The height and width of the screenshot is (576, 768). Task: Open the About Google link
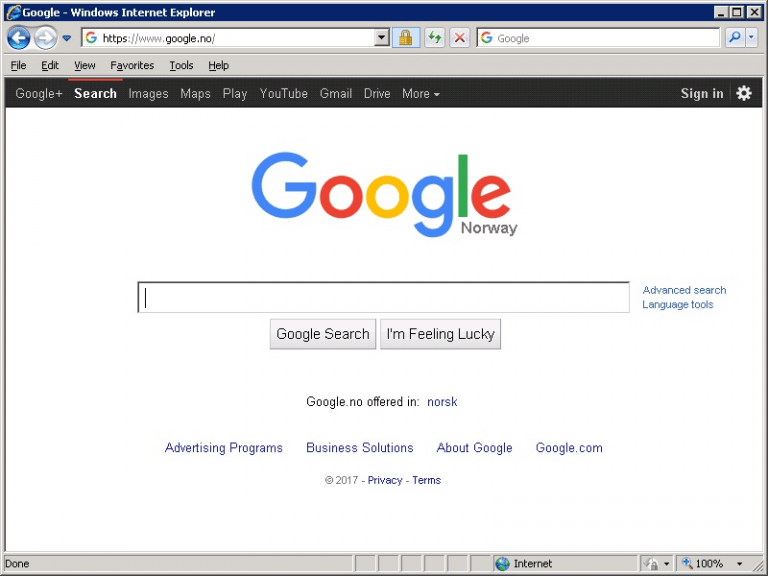click(474, 448)
